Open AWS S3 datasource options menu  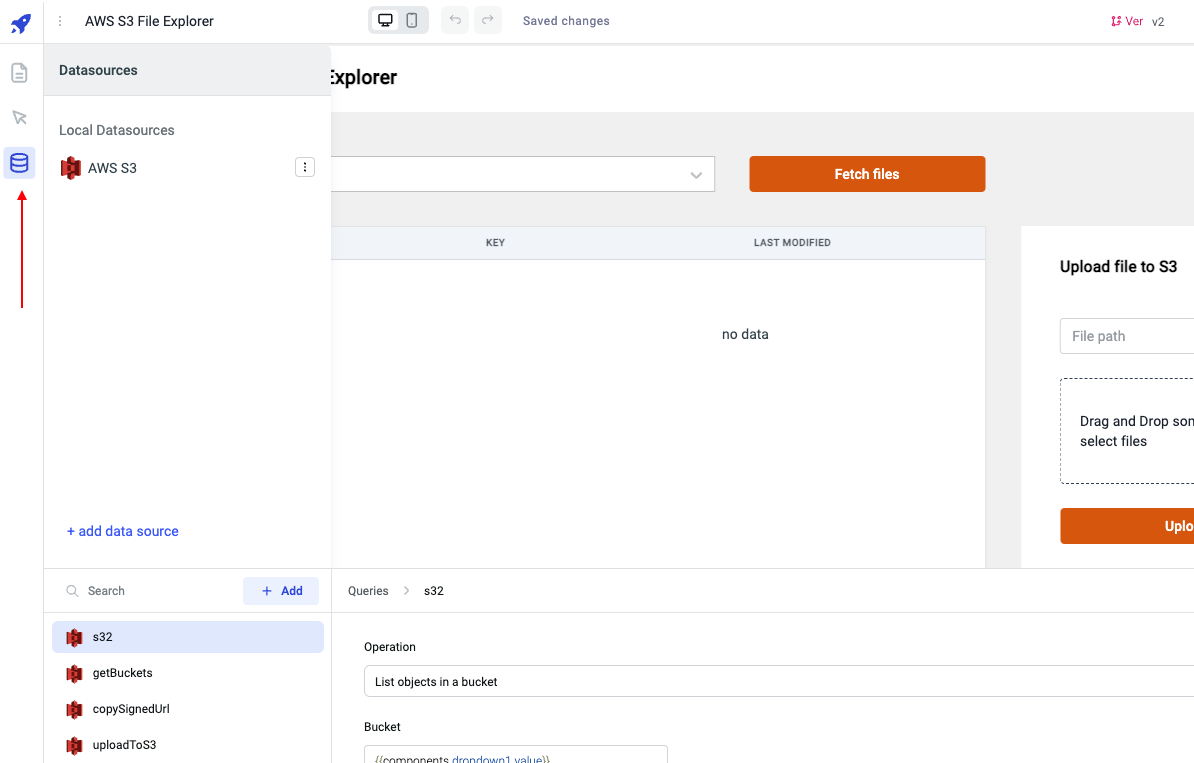coord(305,168)
